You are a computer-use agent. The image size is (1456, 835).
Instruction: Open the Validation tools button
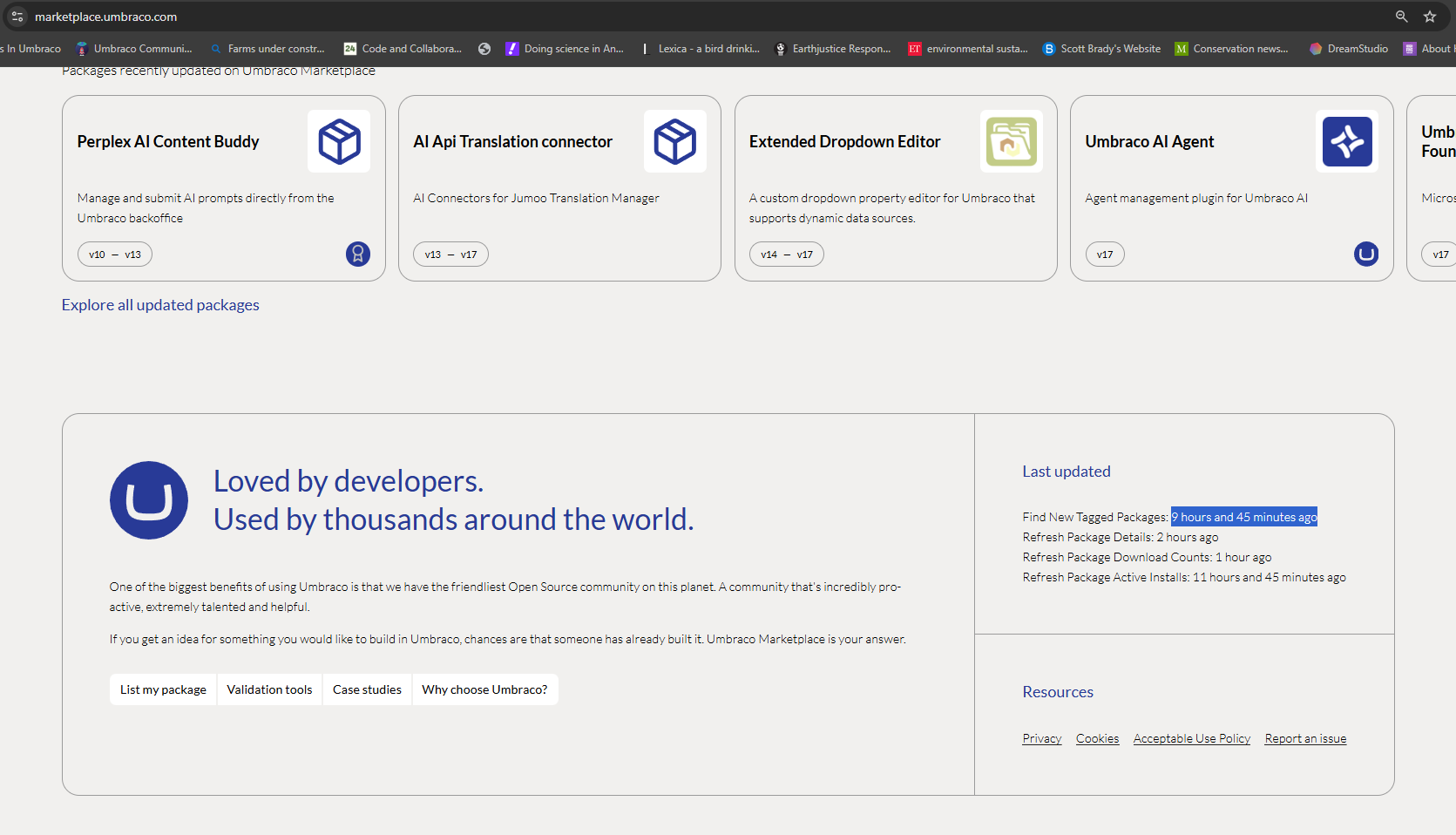click(x=269, y=689)
